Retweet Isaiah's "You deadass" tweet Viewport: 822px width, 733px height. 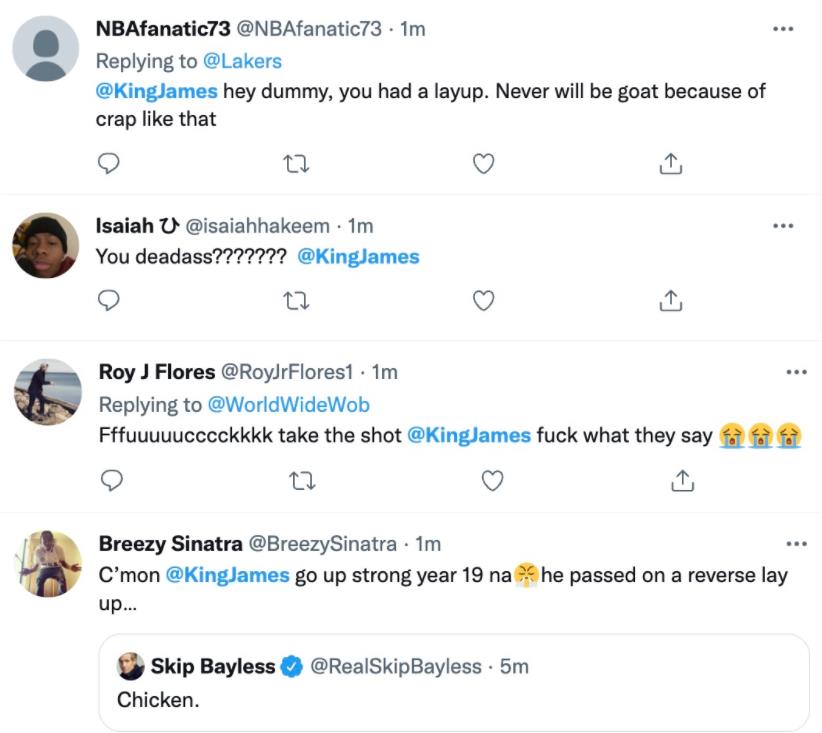pos(296,299)
